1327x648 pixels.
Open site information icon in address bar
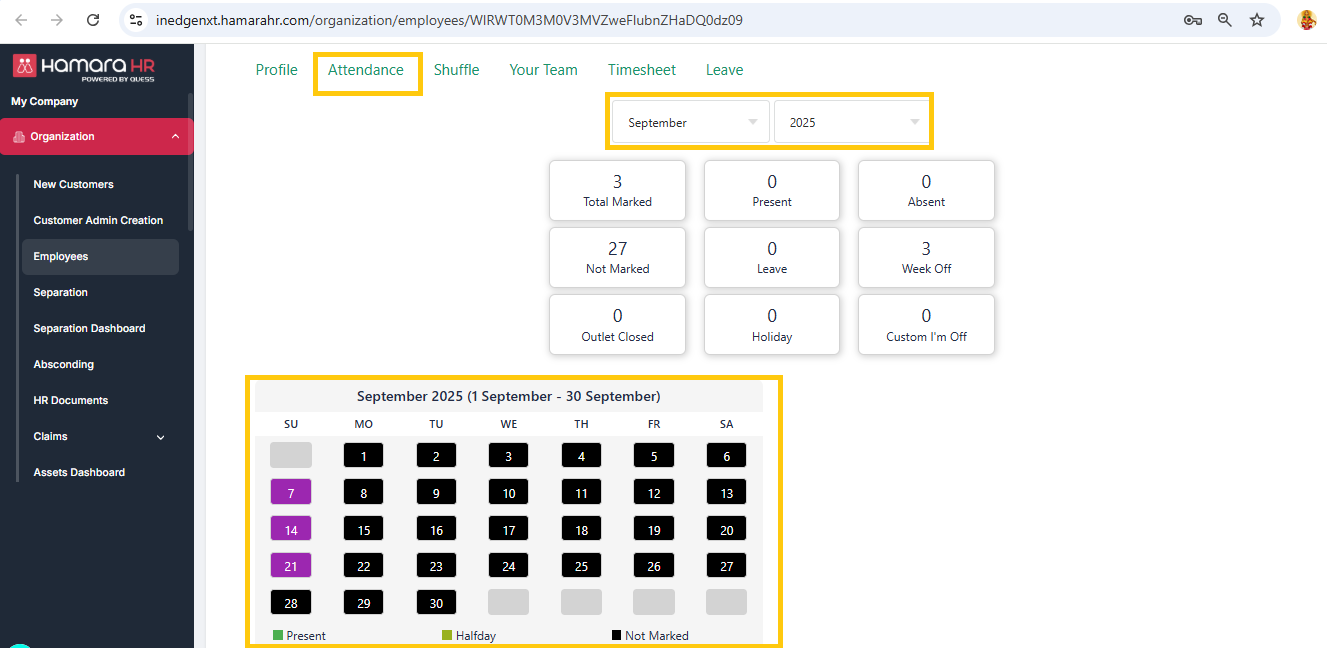[x=137, y=20]
